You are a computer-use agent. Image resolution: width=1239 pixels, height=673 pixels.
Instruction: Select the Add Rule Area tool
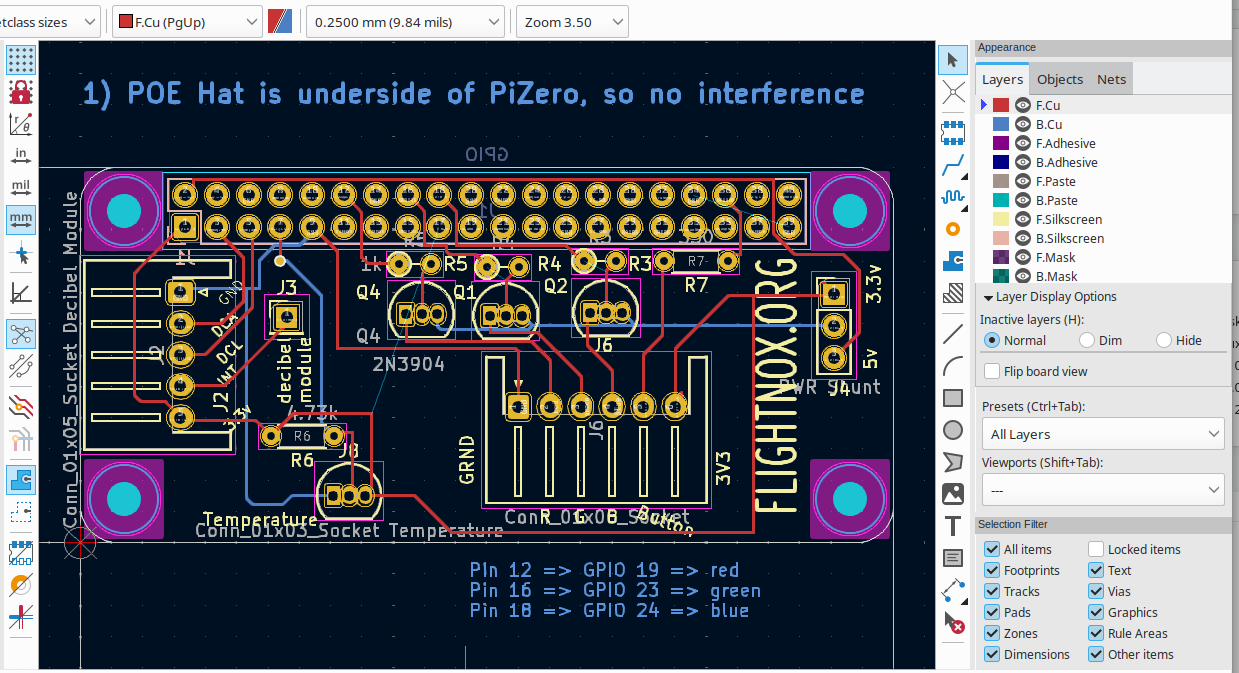pos(953,294)
